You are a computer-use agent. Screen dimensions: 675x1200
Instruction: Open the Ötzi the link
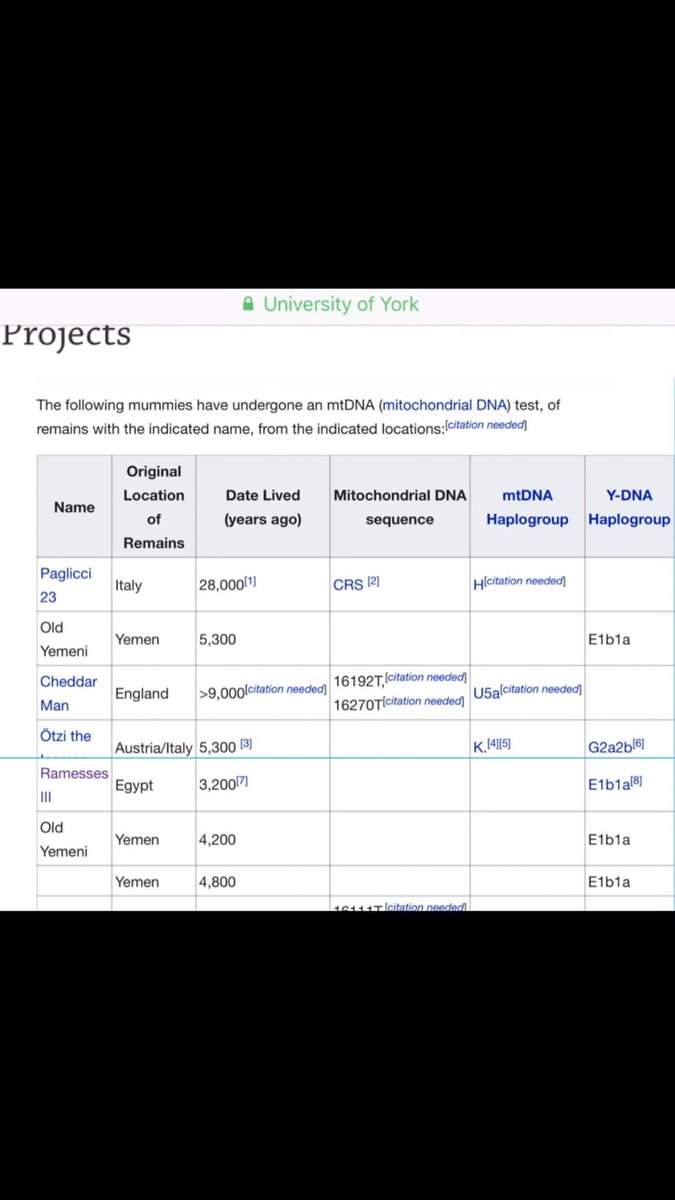click(66, 736)
